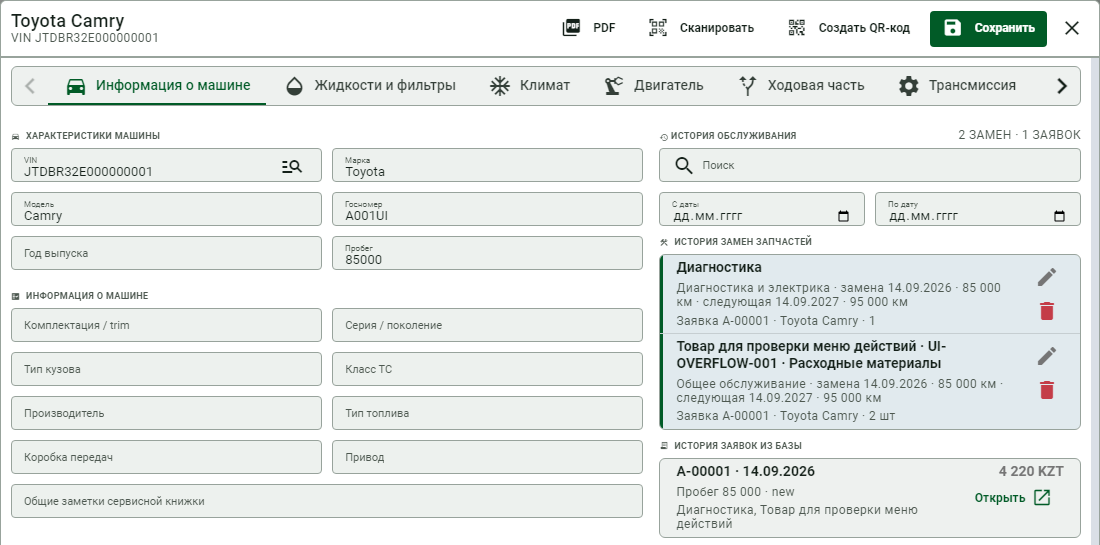Click the Информация о машине section header
Viewport: 1100px width, 545px height.
click(87, 296)
